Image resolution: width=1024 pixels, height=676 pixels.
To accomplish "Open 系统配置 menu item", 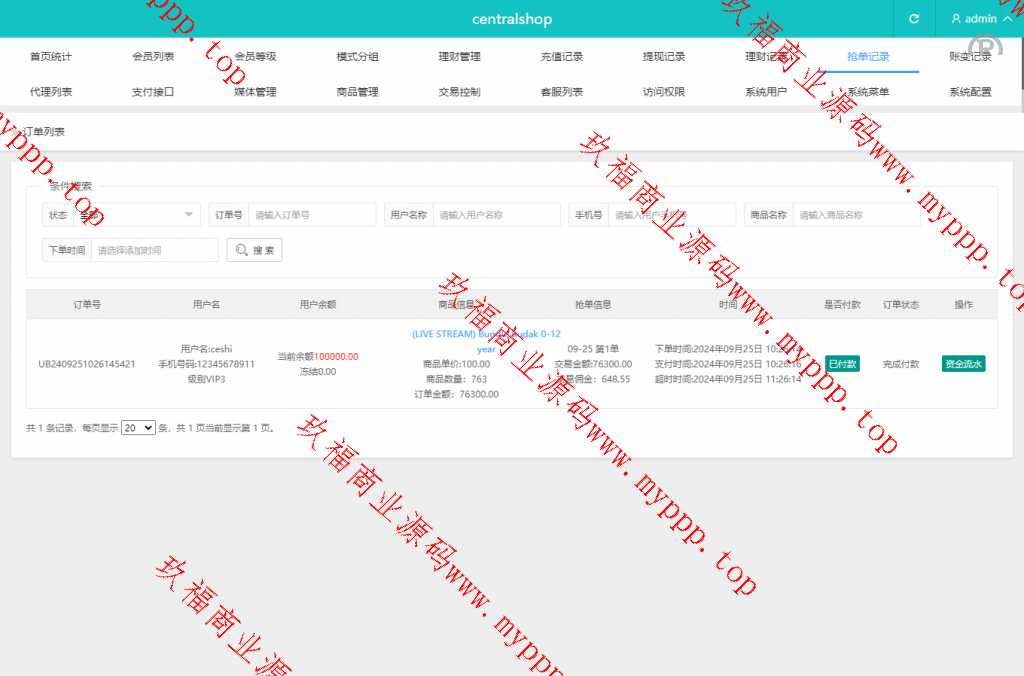I will 969,92.
